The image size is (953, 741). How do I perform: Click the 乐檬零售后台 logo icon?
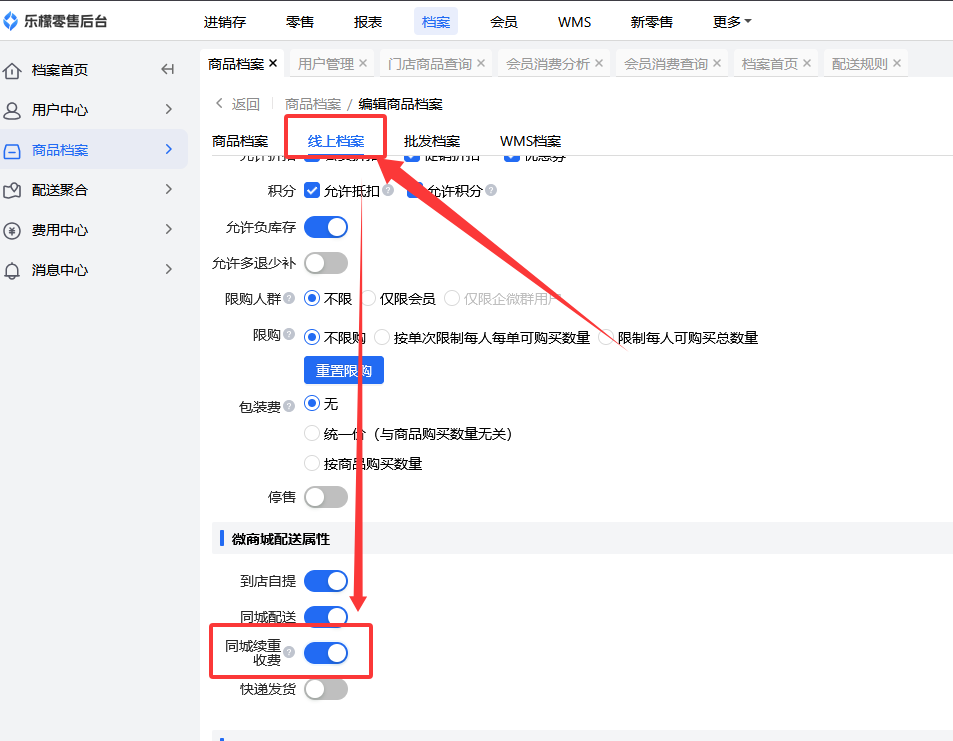10,21
